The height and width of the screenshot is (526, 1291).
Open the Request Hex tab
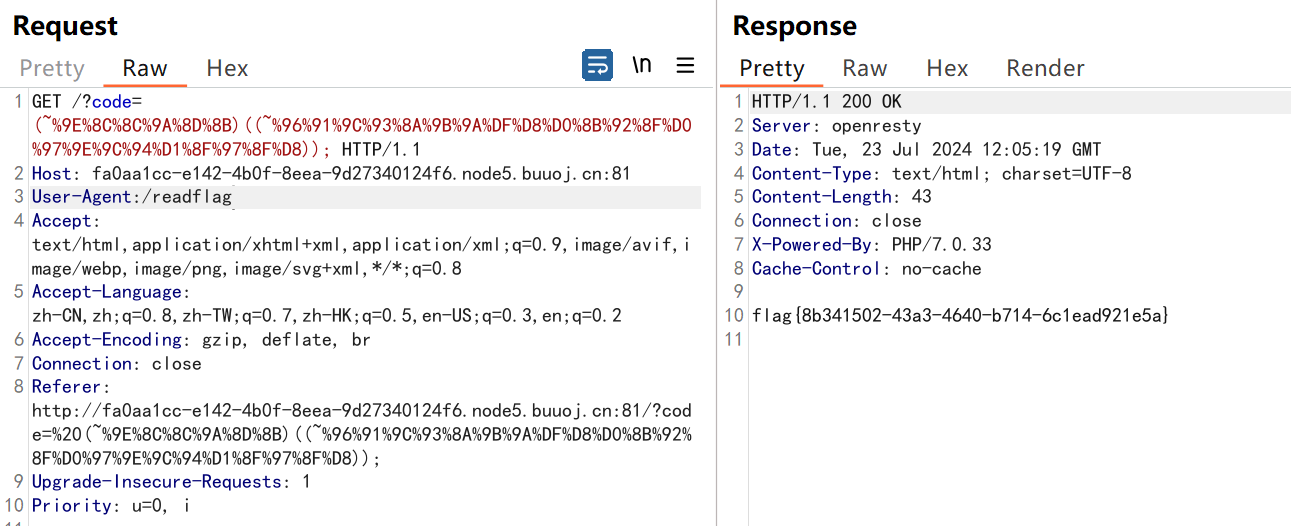(x=227, y=68)
